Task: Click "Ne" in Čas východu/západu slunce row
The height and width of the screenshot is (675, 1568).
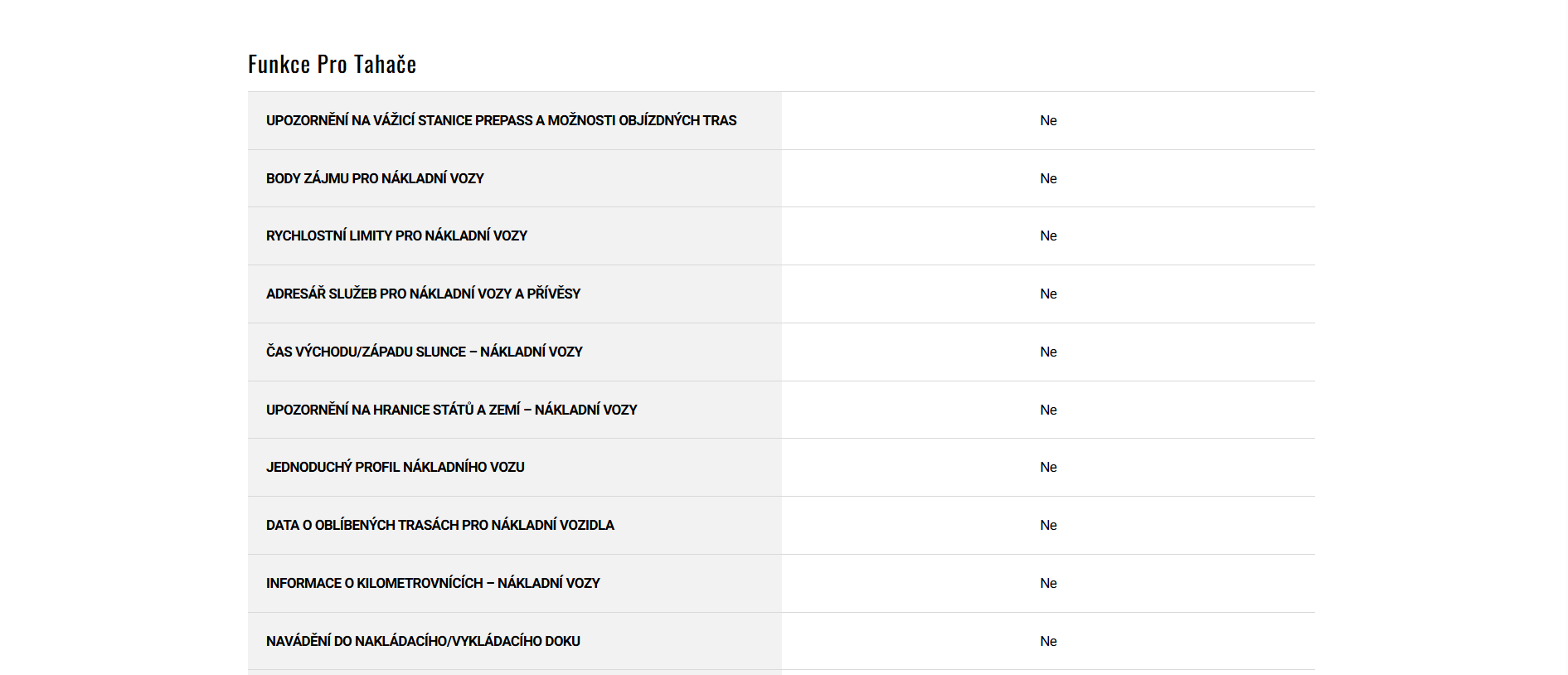Action: tap(1048, 352)
